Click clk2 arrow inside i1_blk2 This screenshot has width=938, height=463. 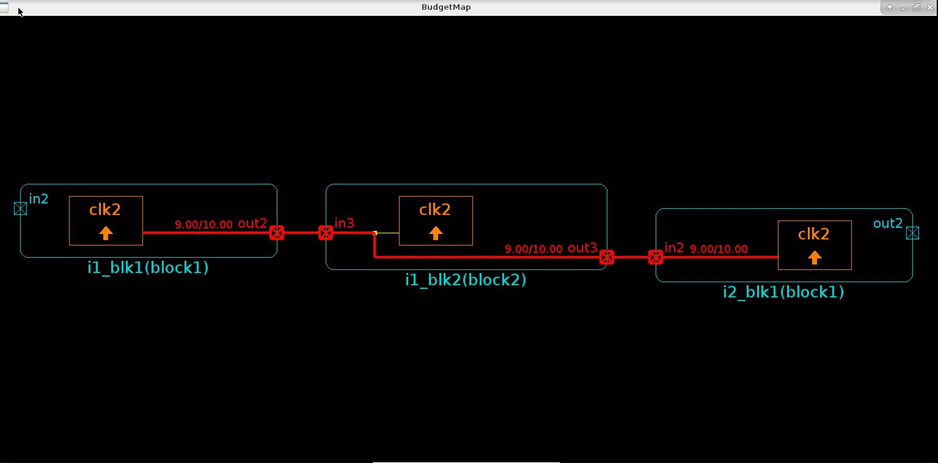[x=436, y=234]
